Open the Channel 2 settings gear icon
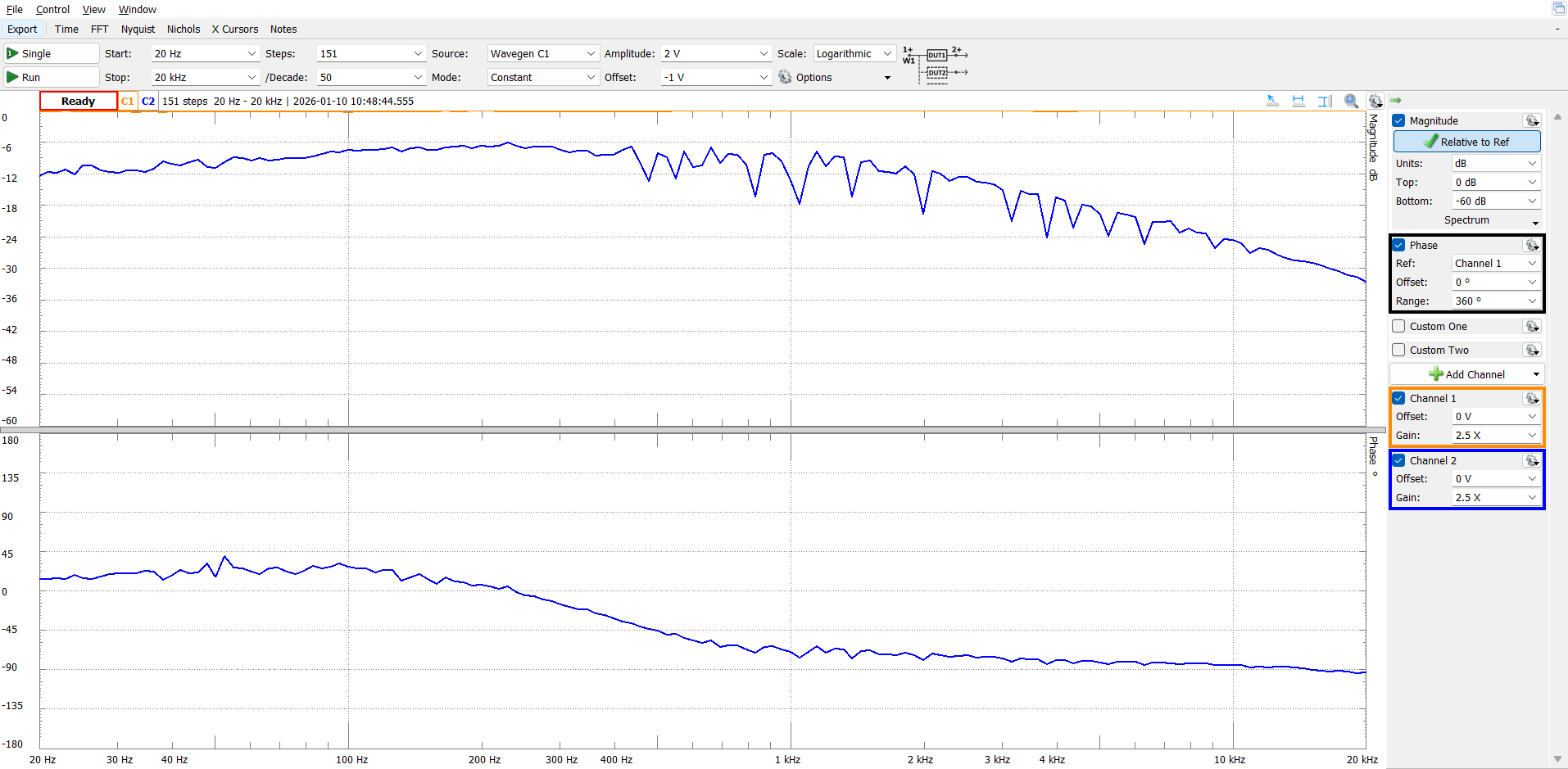The width and height of the screenshot is (1568, 769). click(1531, 460)
